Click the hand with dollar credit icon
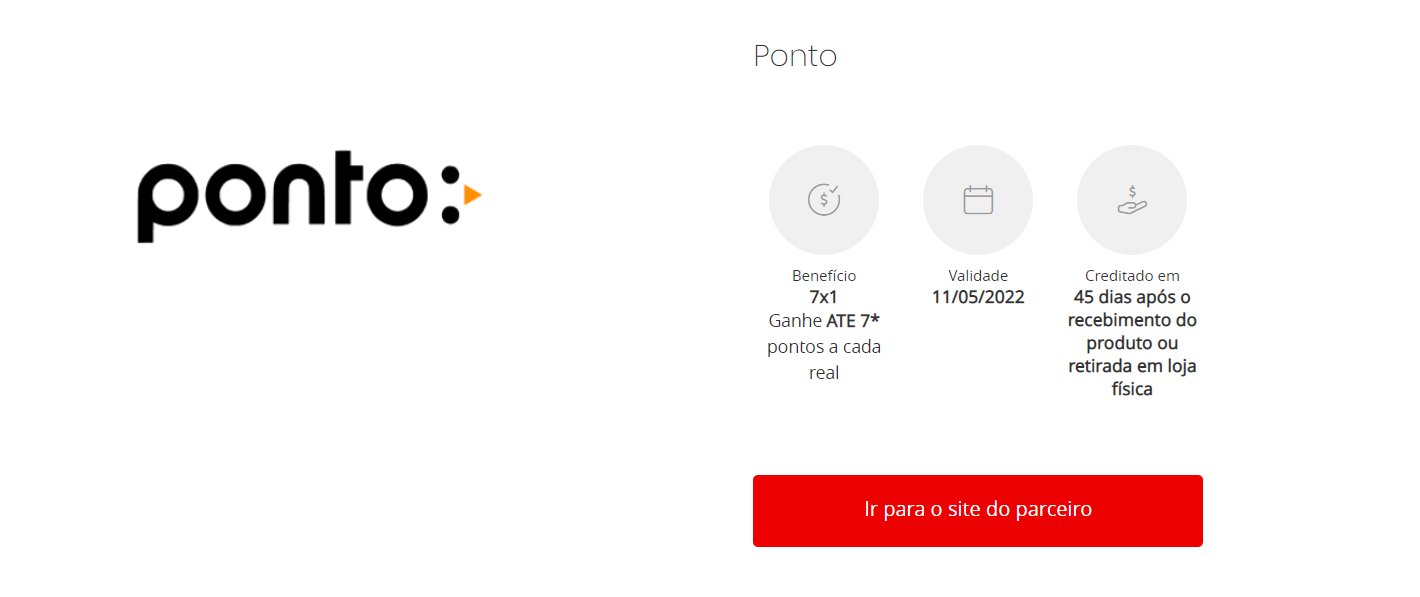 coord(1132,199)
